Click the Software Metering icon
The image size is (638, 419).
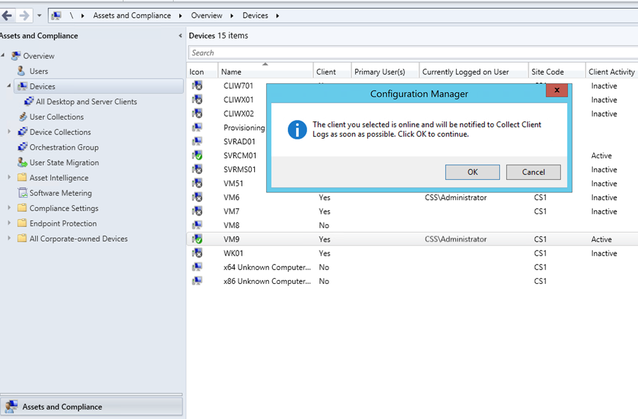(x=23, y=193)
